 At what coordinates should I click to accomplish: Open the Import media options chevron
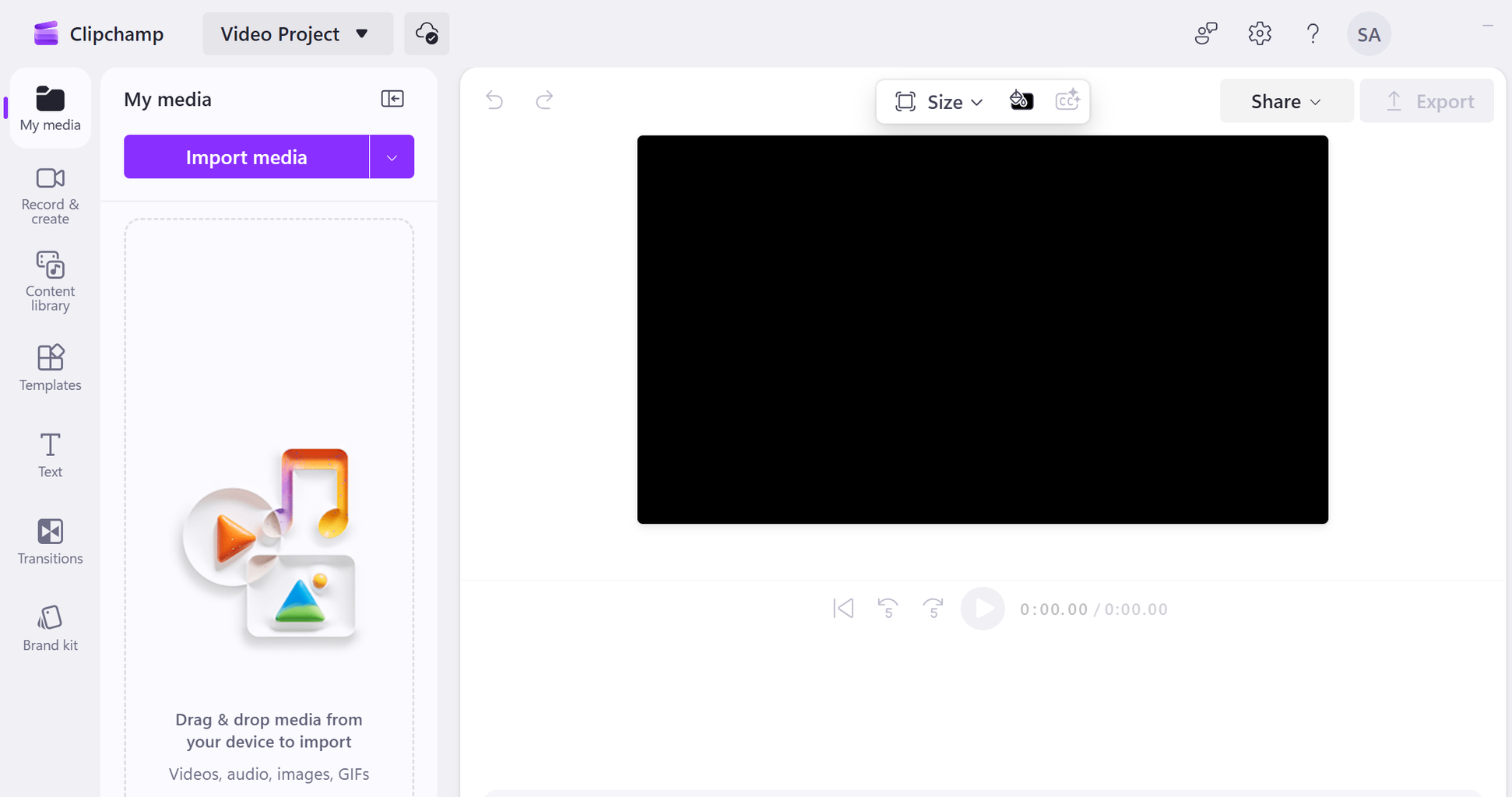pyautogui.click(x=392, y=156)
